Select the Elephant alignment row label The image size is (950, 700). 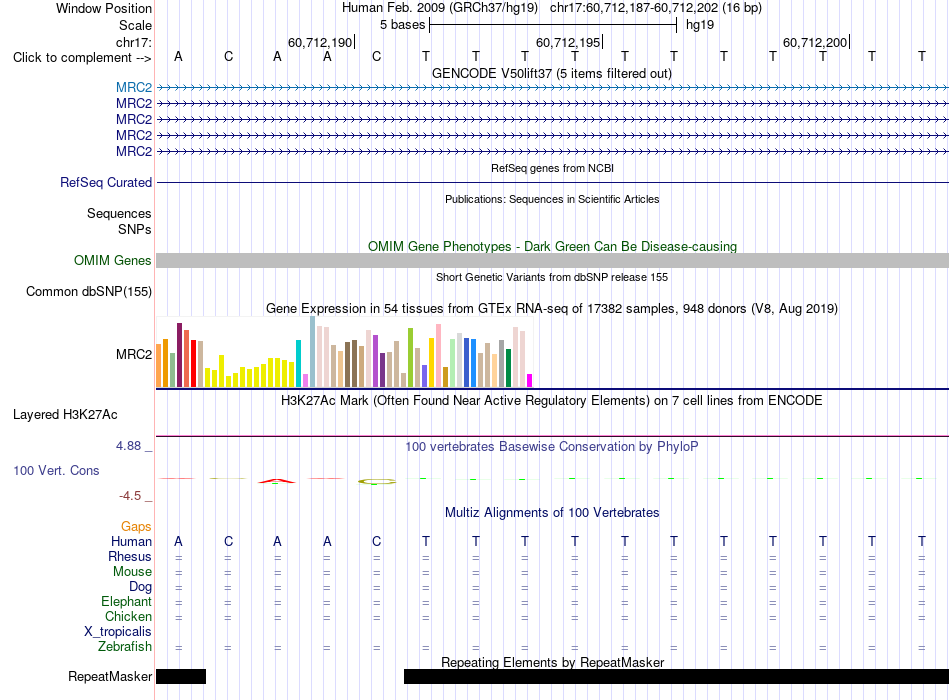click(126, 602)
